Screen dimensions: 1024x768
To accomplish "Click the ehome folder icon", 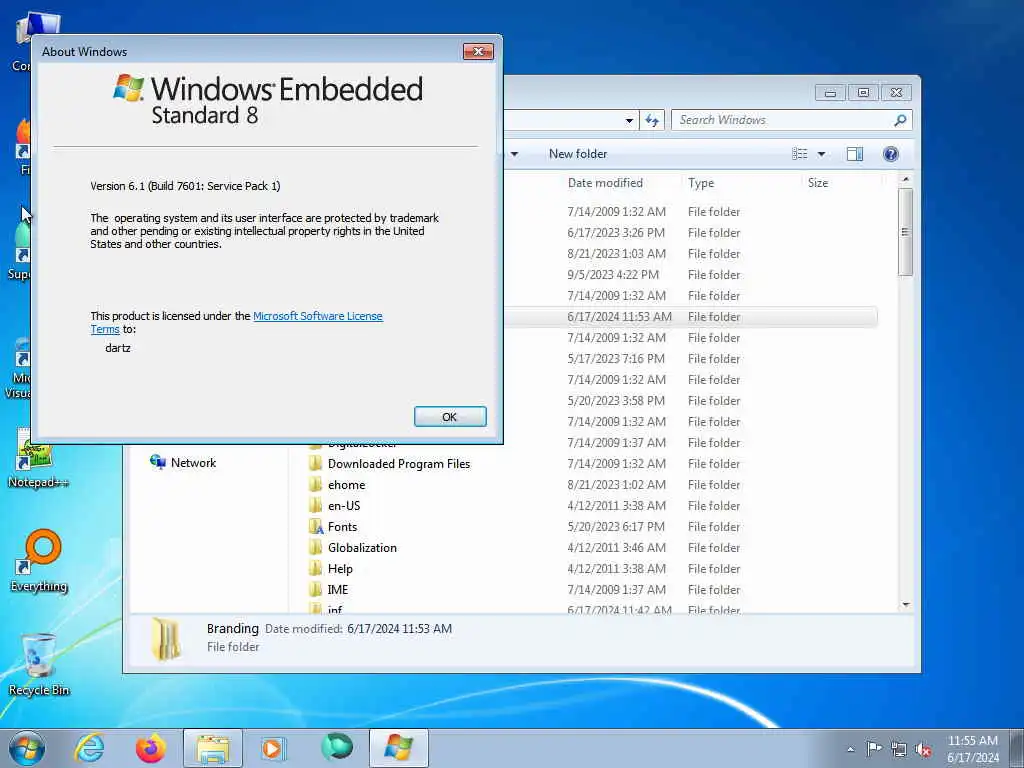I will [315, 485].
